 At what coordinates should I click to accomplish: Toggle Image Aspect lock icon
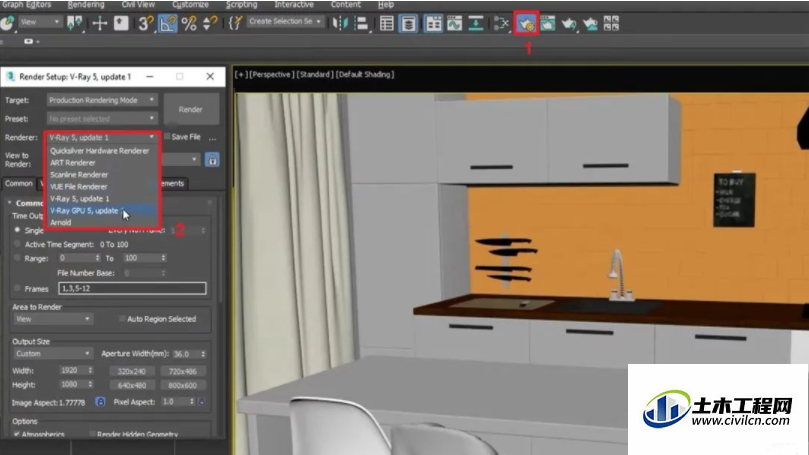point(100,401)
